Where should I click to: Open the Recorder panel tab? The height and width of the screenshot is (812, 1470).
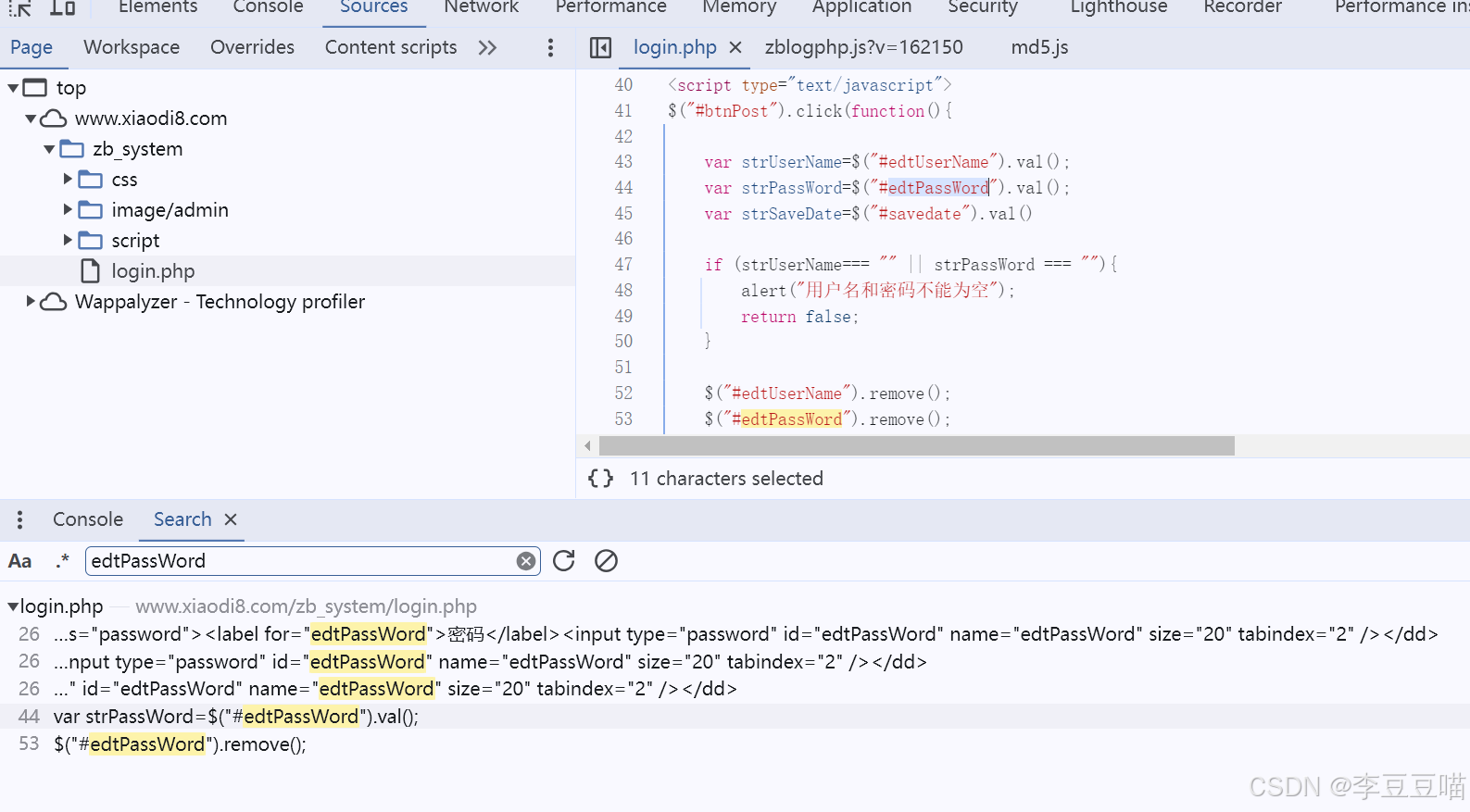coord(1242,7)
